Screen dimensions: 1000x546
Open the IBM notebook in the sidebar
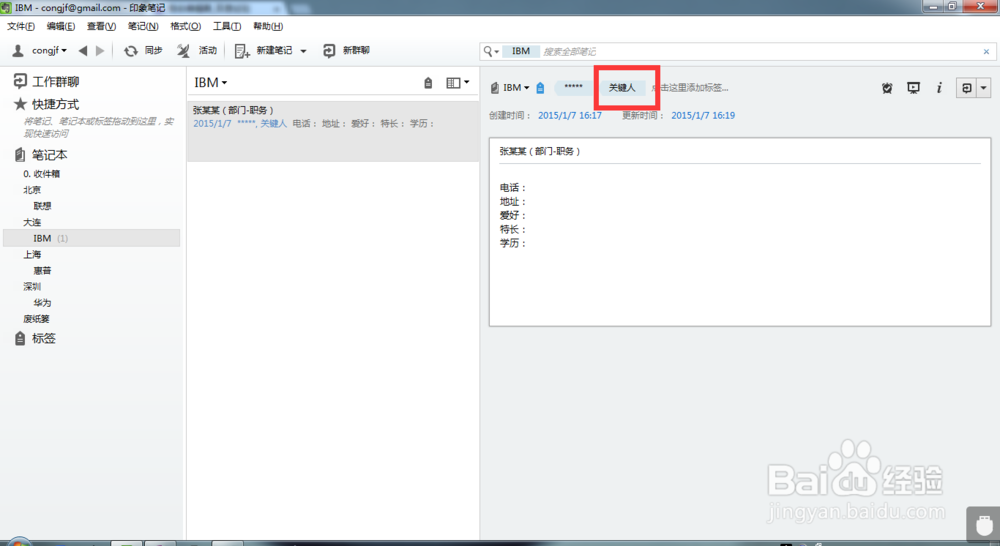coord(91,238)
